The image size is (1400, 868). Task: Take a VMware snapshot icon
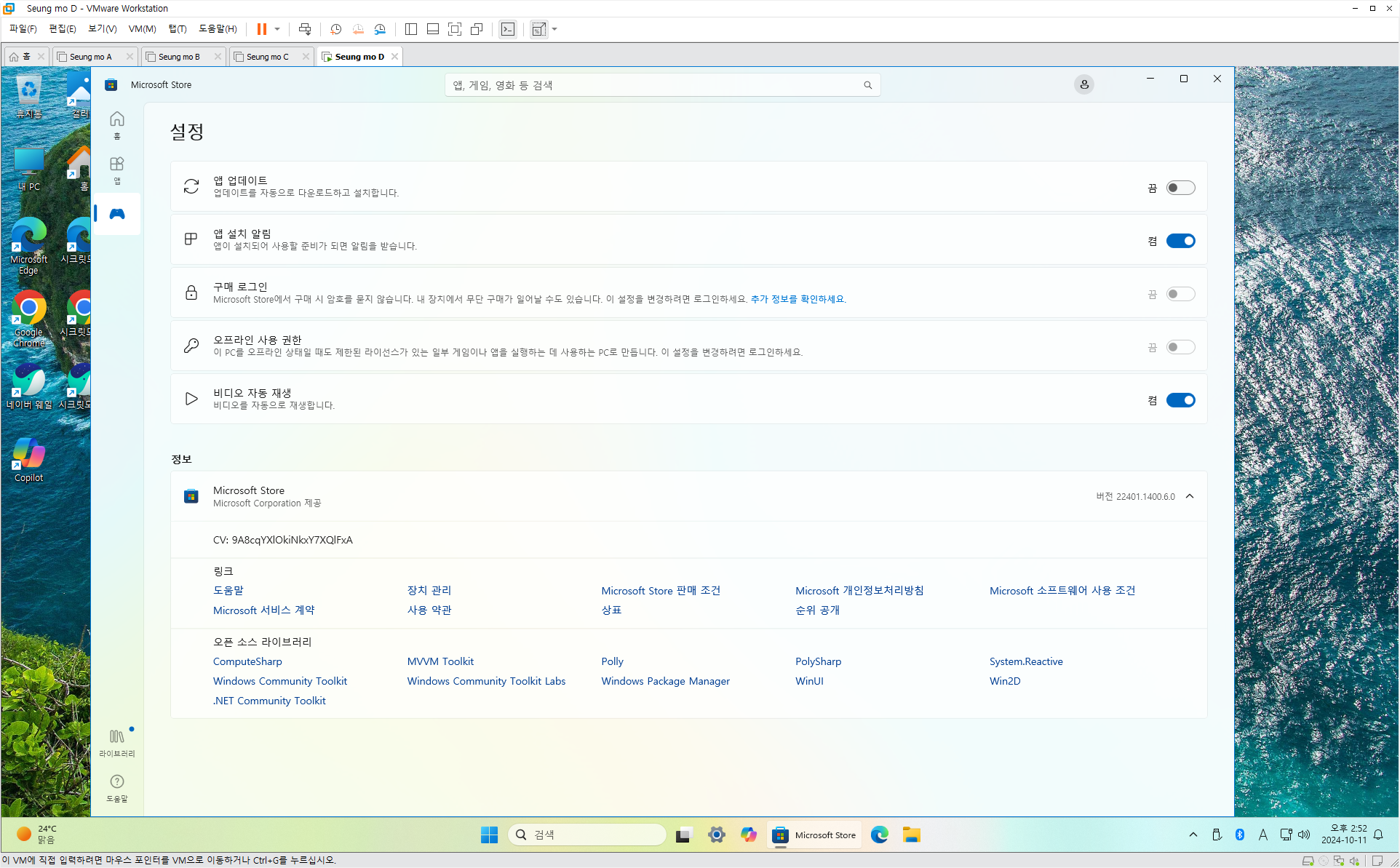(x=335, y=29)
